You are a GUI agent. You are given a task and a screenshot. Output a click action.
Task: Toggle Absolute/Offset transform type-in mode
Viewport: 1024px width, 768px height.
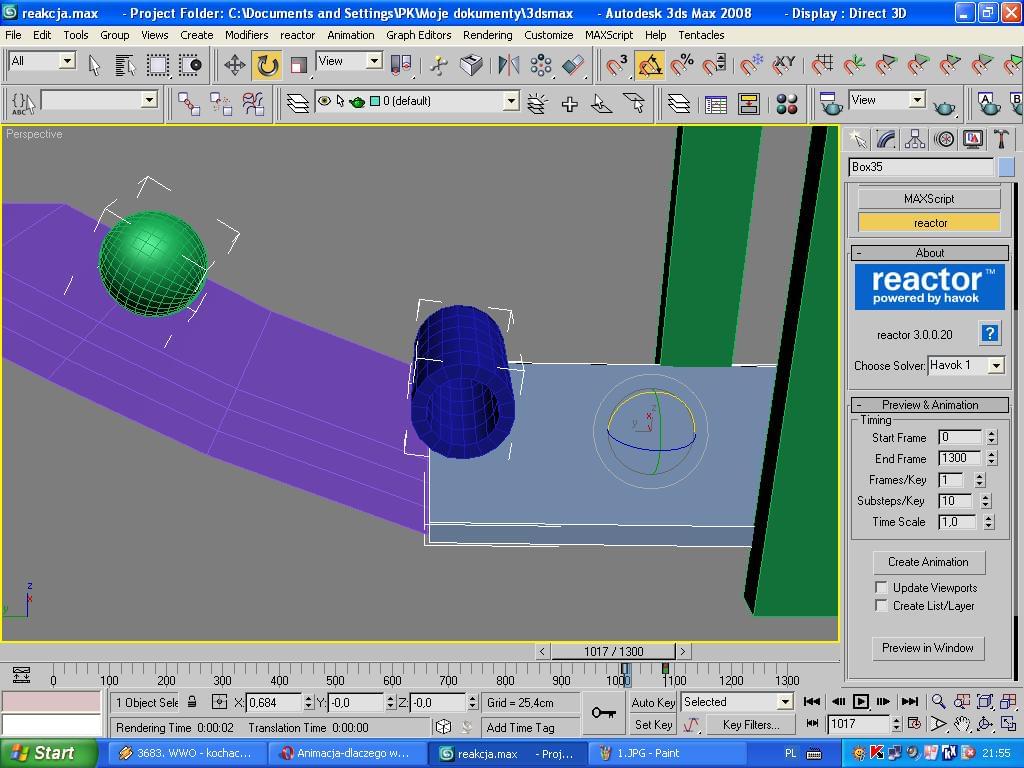pos(219,702)
